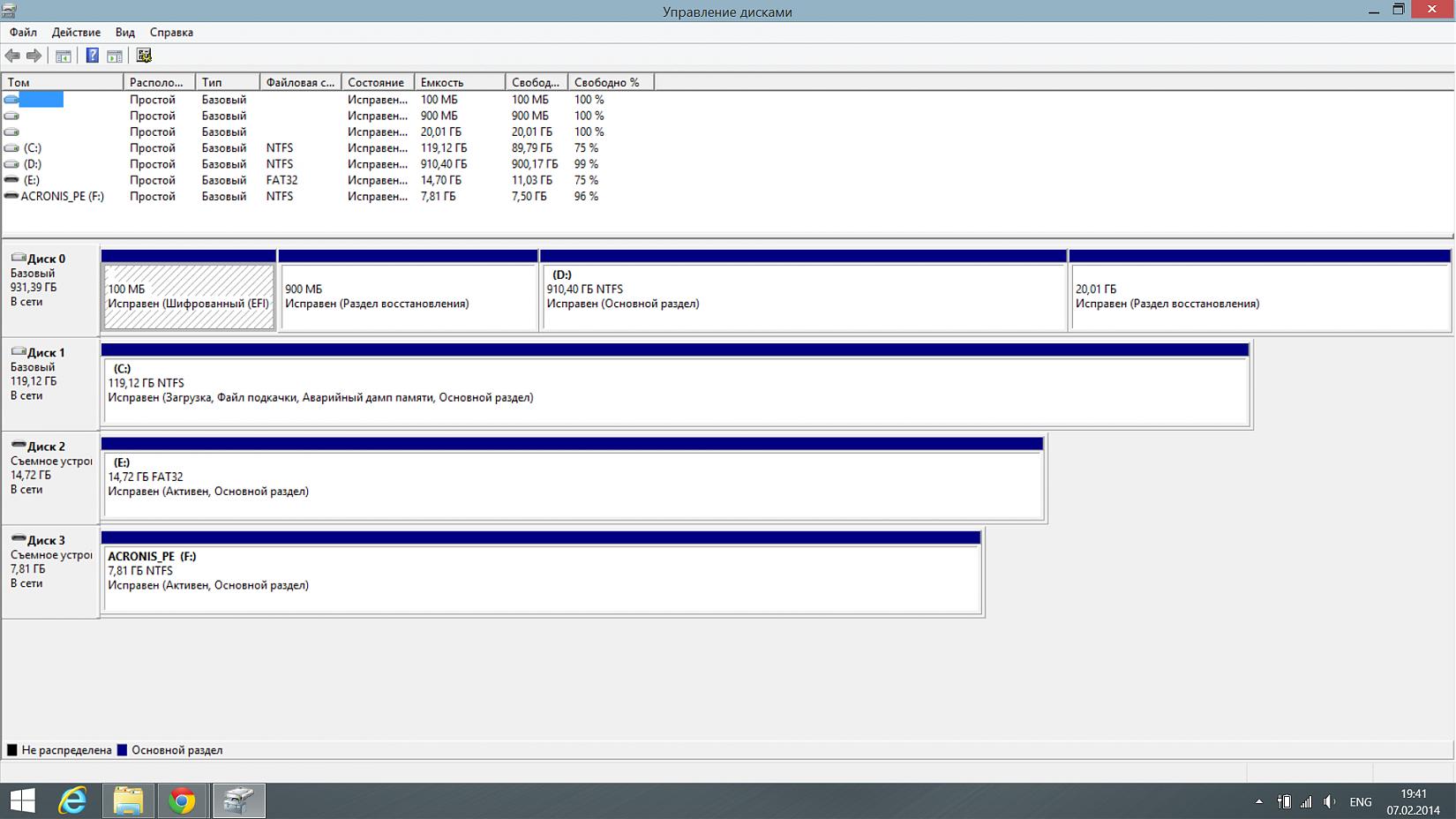Click the drive icon beside ACRONIS_PE (F:) in the list

(x=11, y=196)
